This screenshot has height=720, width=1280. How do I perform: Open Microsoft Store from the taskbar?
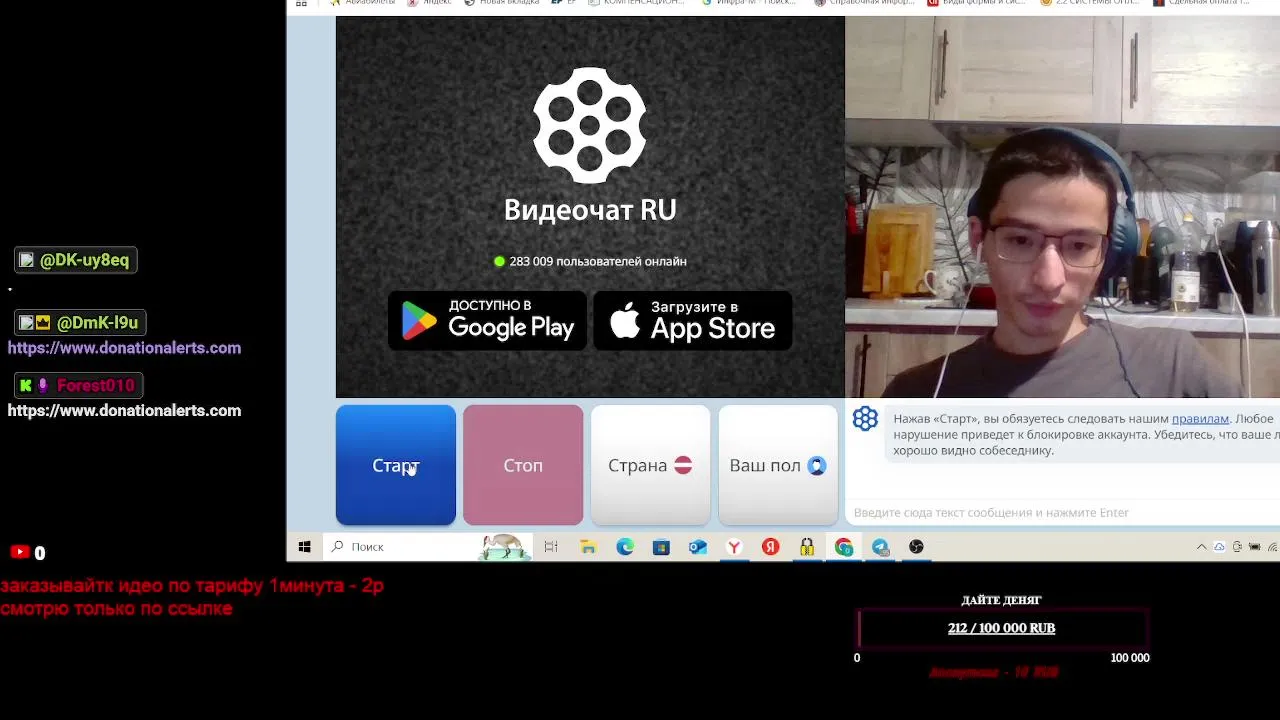point(661,547)
